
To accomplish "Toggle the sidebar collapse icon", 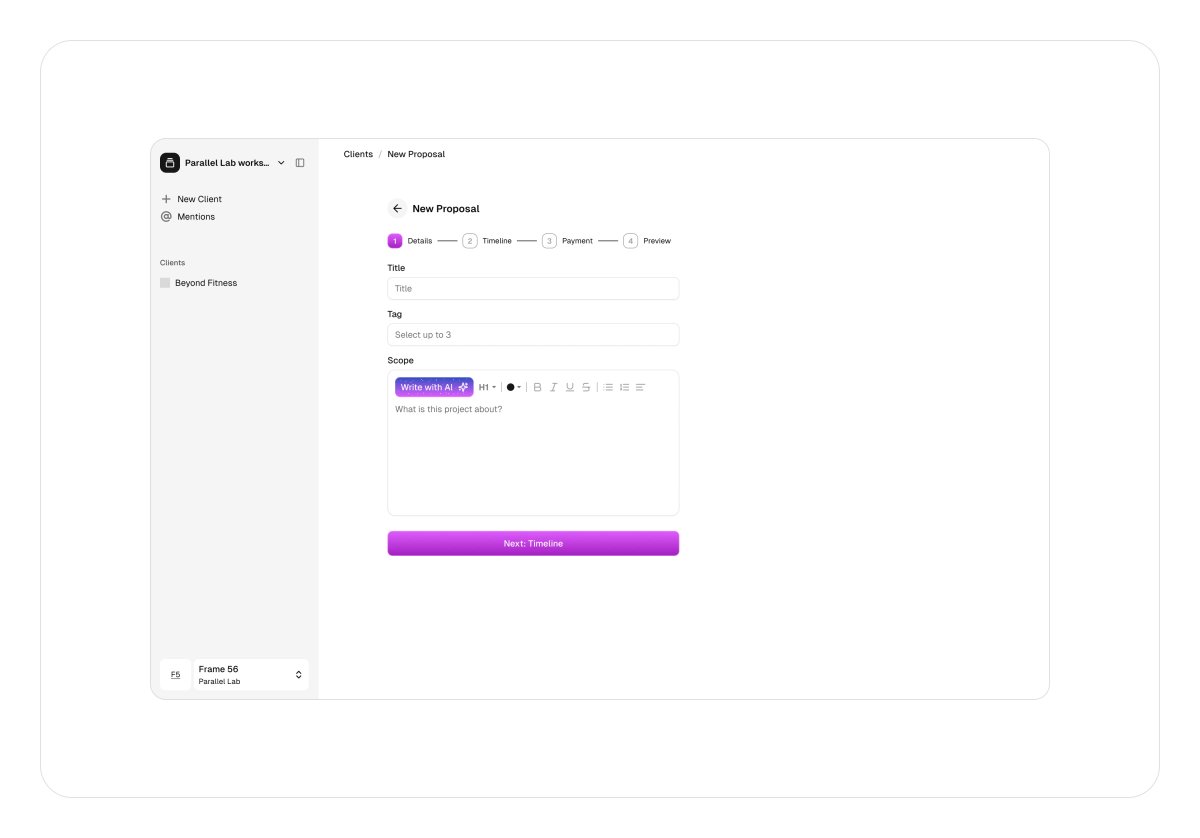I will click(x=300, y=163).
